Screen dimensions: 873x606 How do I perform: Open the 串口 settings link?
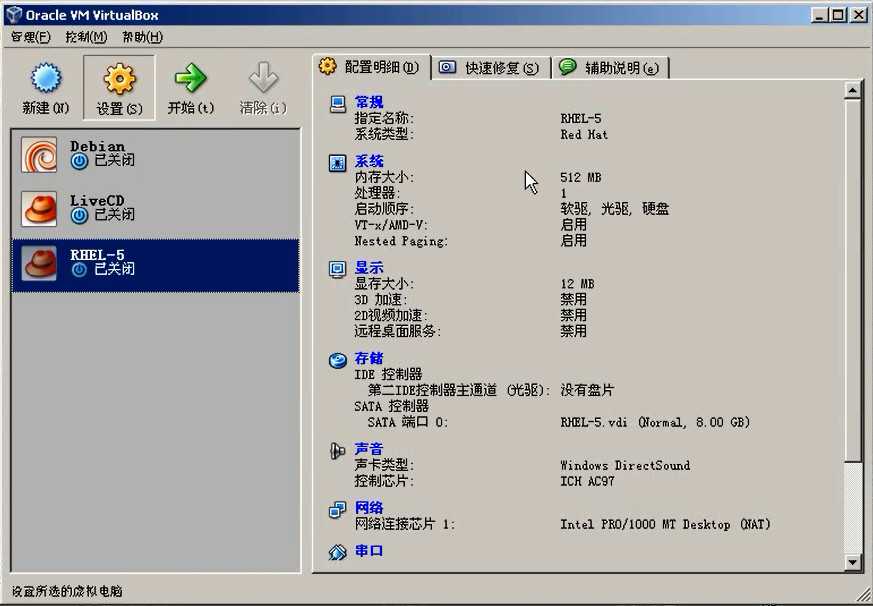(x=369, y=551)
